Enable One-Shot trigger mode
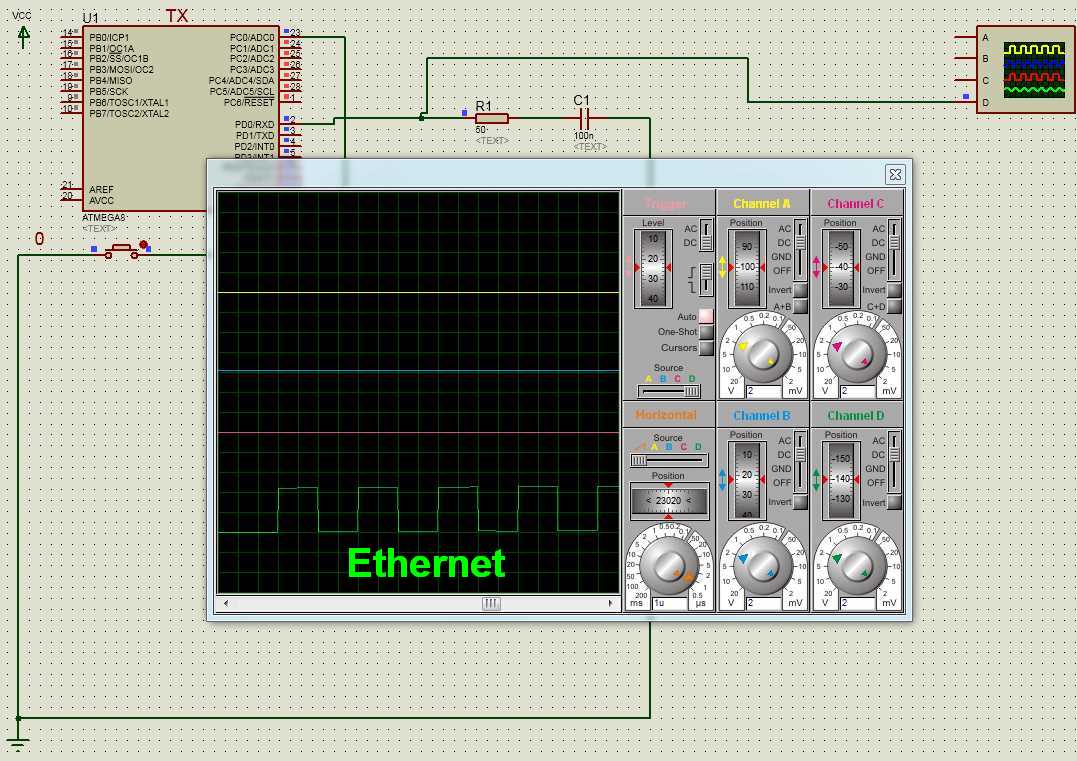1077x761 pixels. (705, 332)
